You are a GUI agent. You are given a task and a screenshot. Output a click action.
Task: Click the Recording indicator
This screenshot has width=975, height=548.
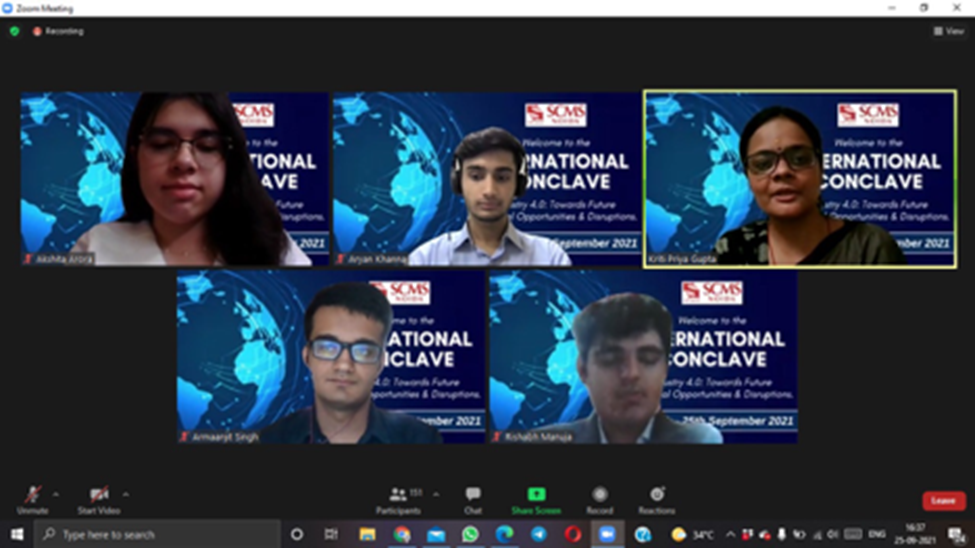tap(58, 31)
